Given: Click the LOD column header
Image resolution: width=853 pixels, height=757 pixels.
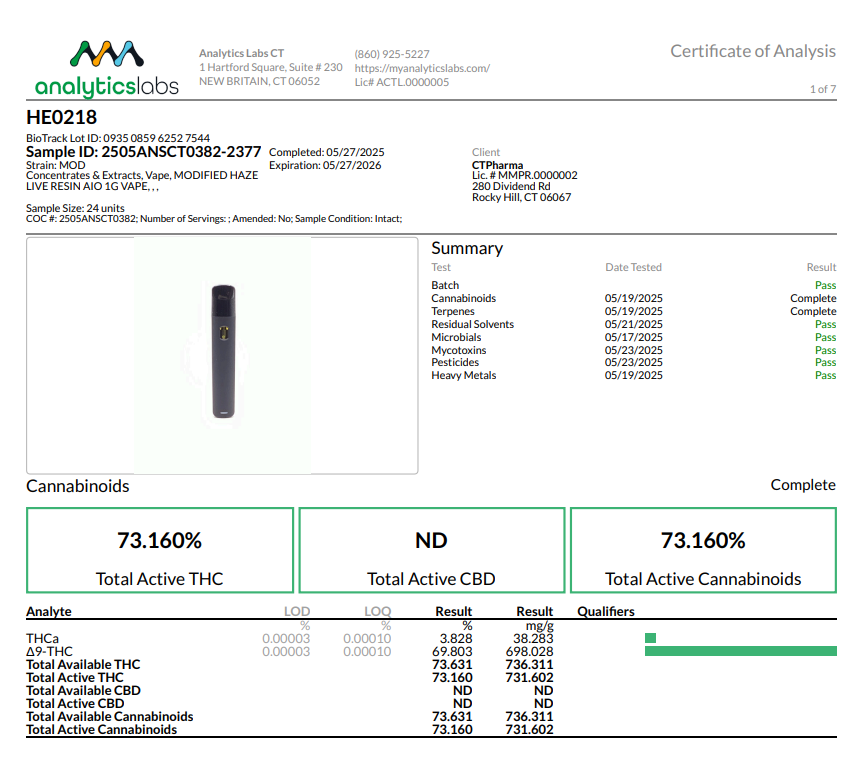Looking at the screenshot, I should [x=297, y=611].
